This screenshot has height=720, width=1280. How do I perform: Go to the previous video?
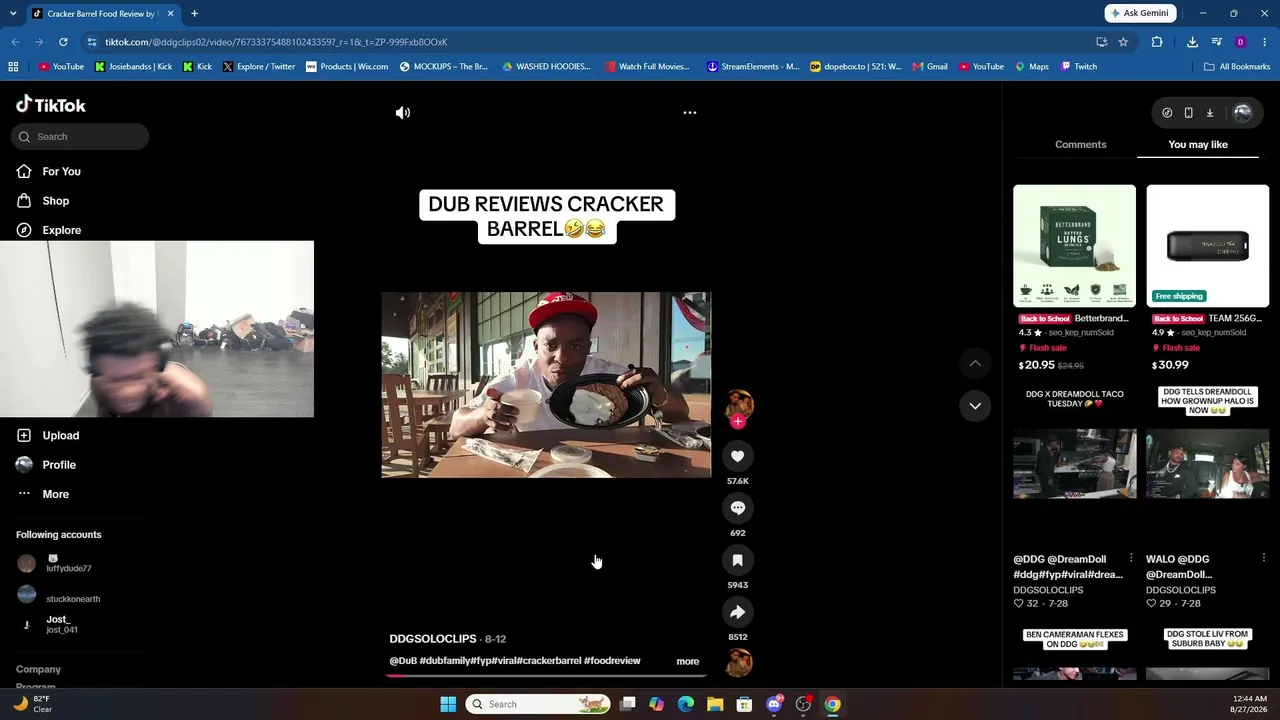coord(975,363)
